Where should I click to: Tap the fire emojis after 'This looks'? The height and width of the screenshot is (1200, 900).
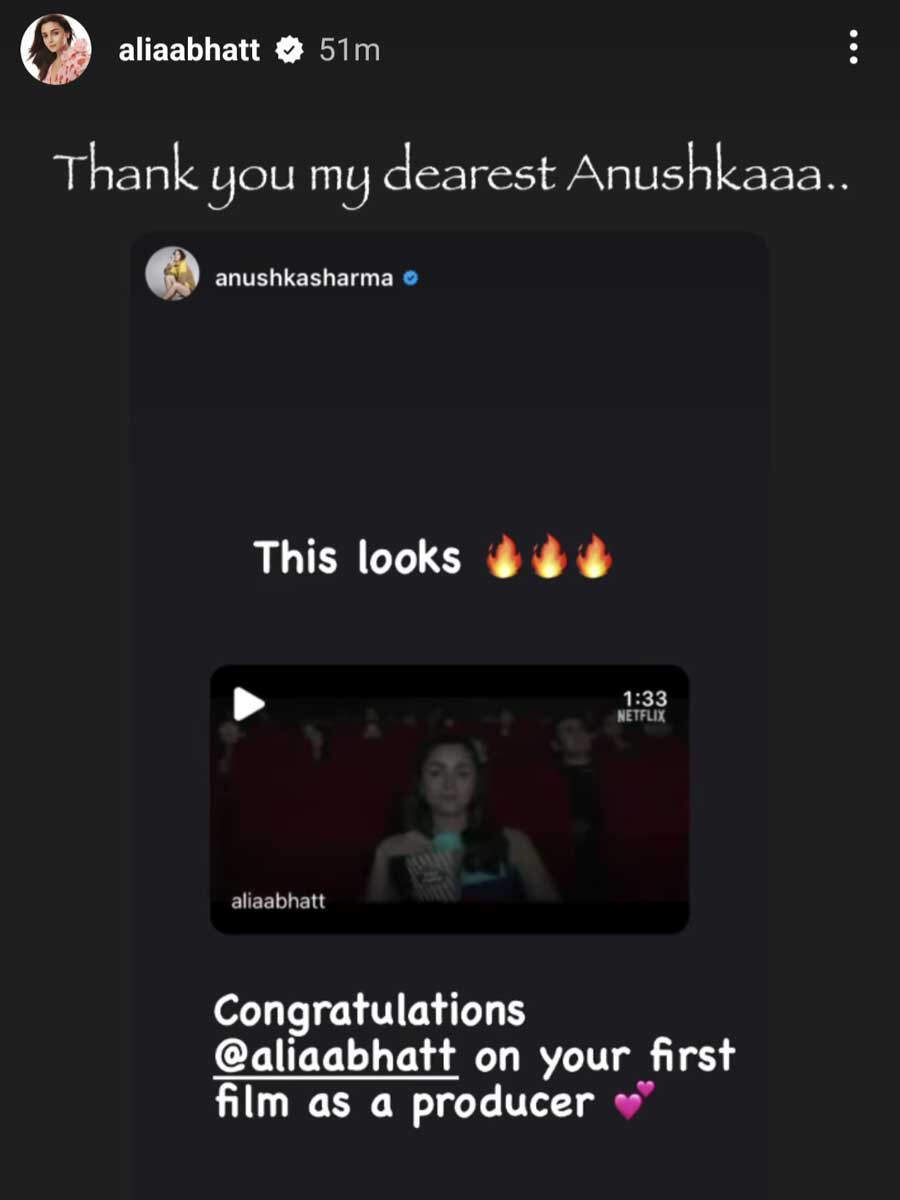(548, 558)
